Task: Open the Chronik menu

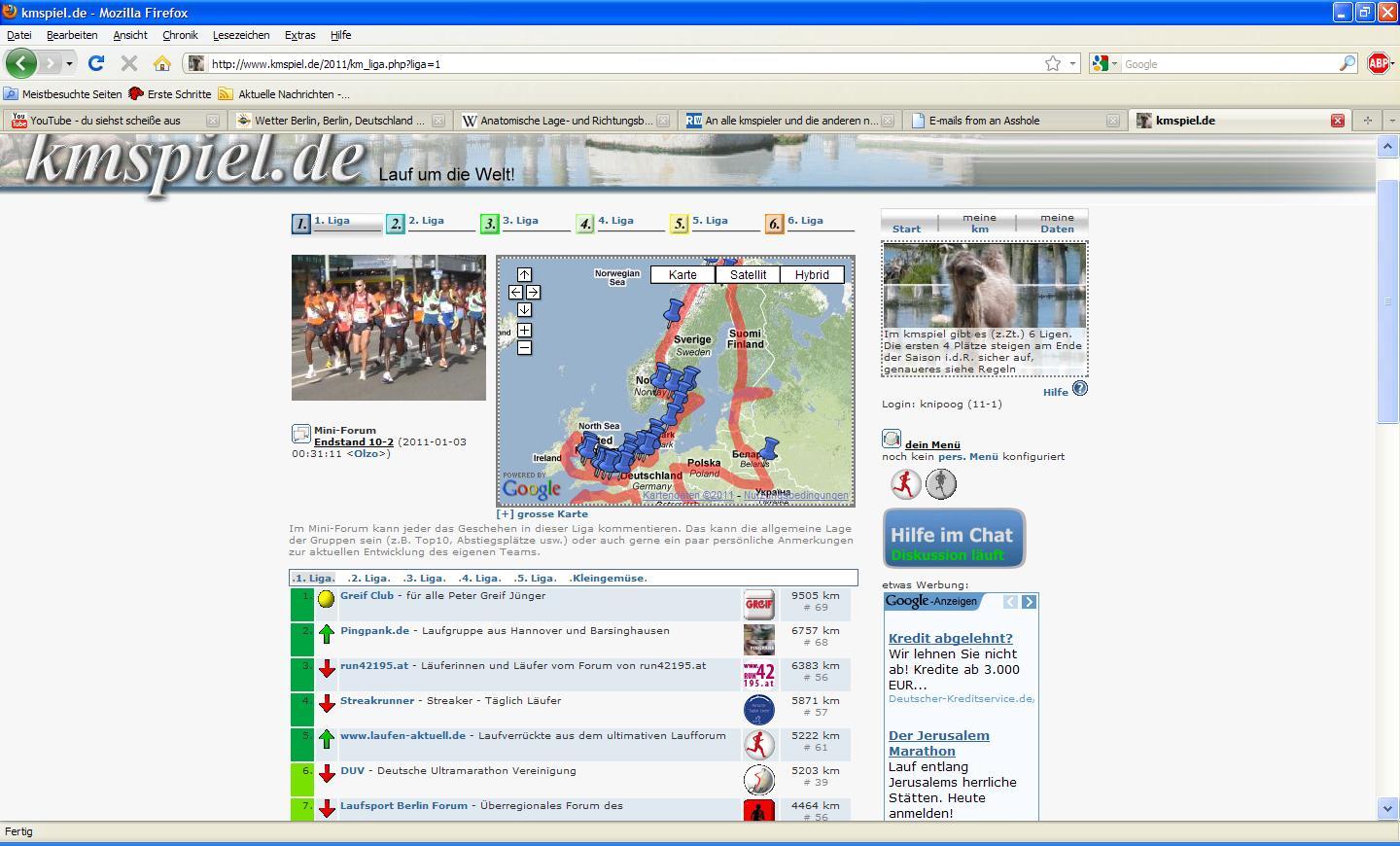Action: pyautogui.click(x=180, y=35)
